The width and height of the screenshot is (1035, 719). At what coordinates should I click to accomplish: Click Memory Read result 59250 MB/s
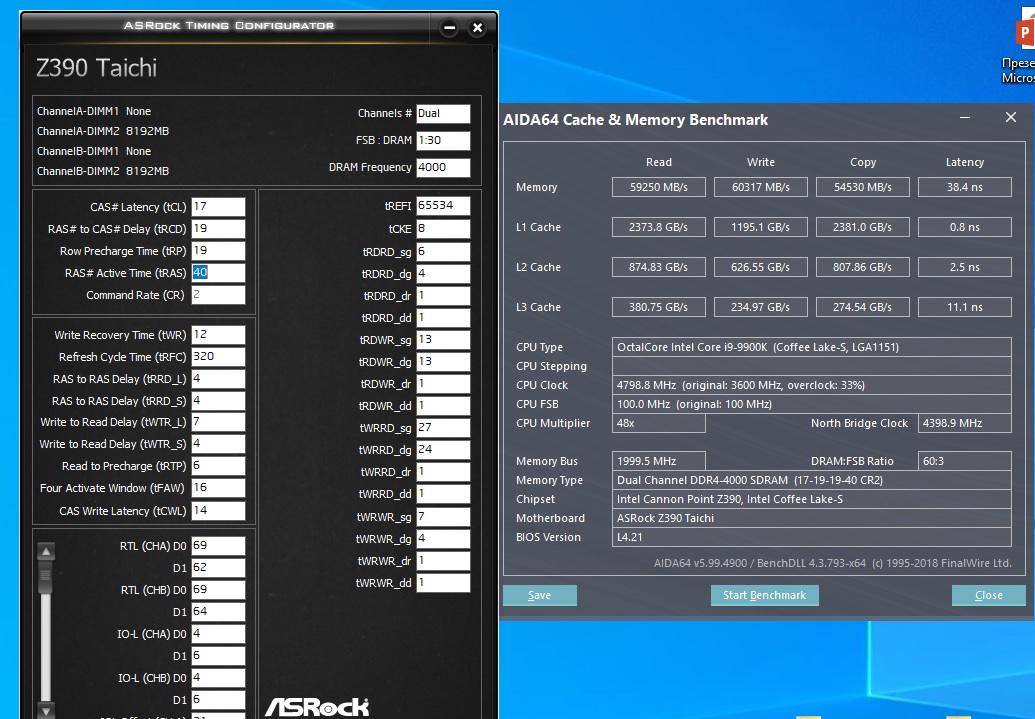(659, 187)
